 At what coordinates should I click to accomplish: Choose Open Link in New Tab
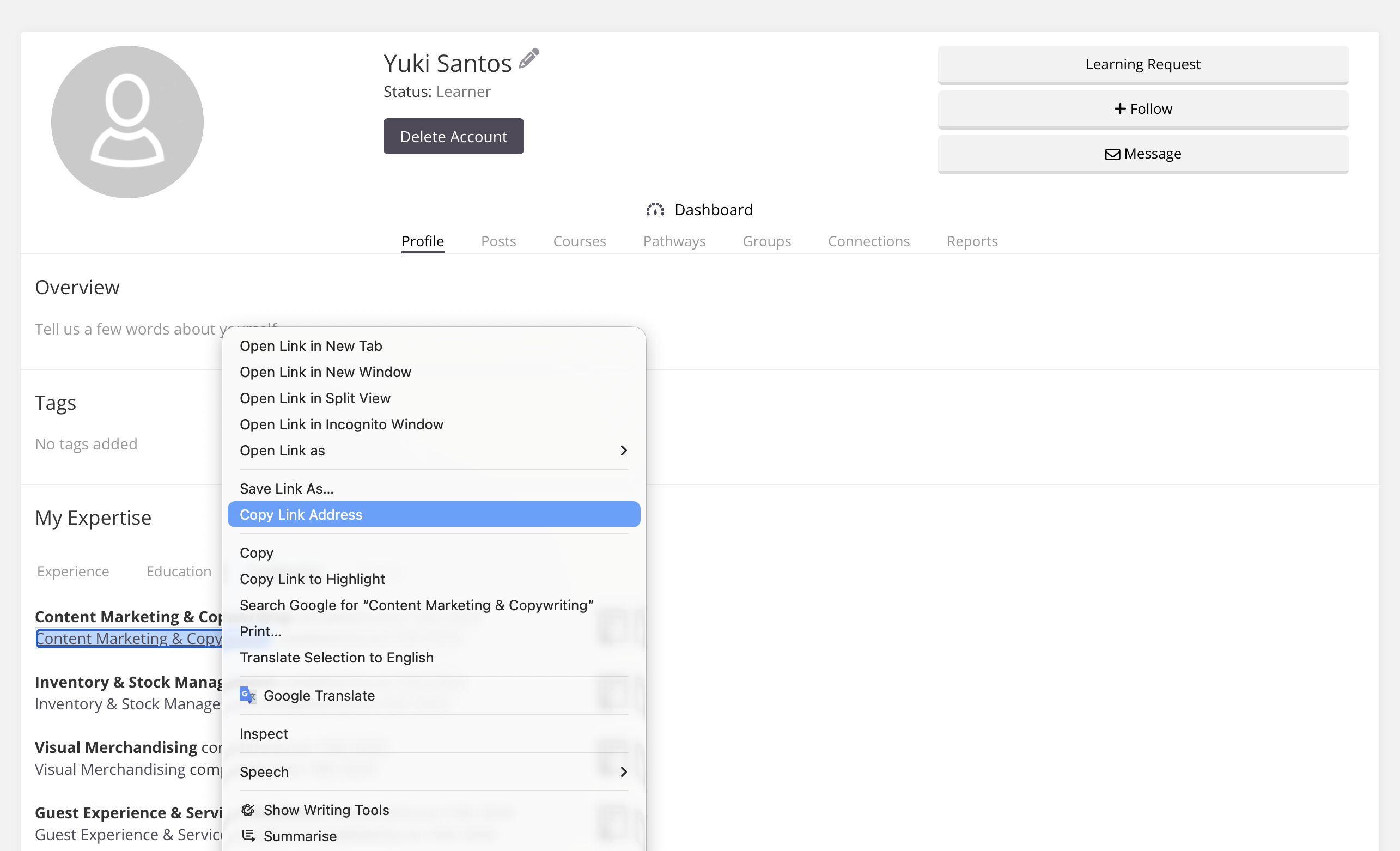[x=434, y=346]
